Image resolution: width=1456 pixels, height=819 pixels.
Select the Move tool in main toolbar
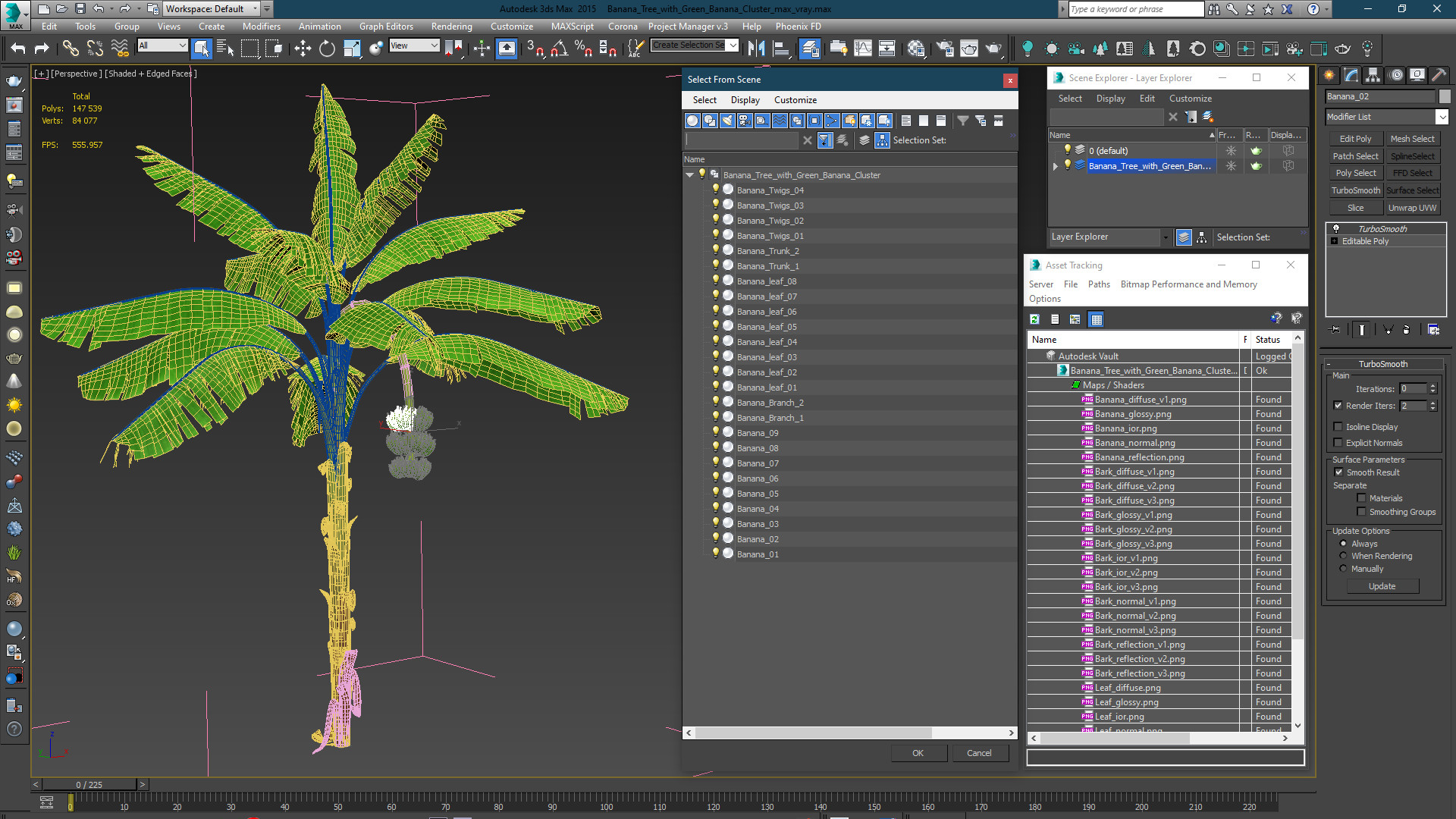point(303,49)
